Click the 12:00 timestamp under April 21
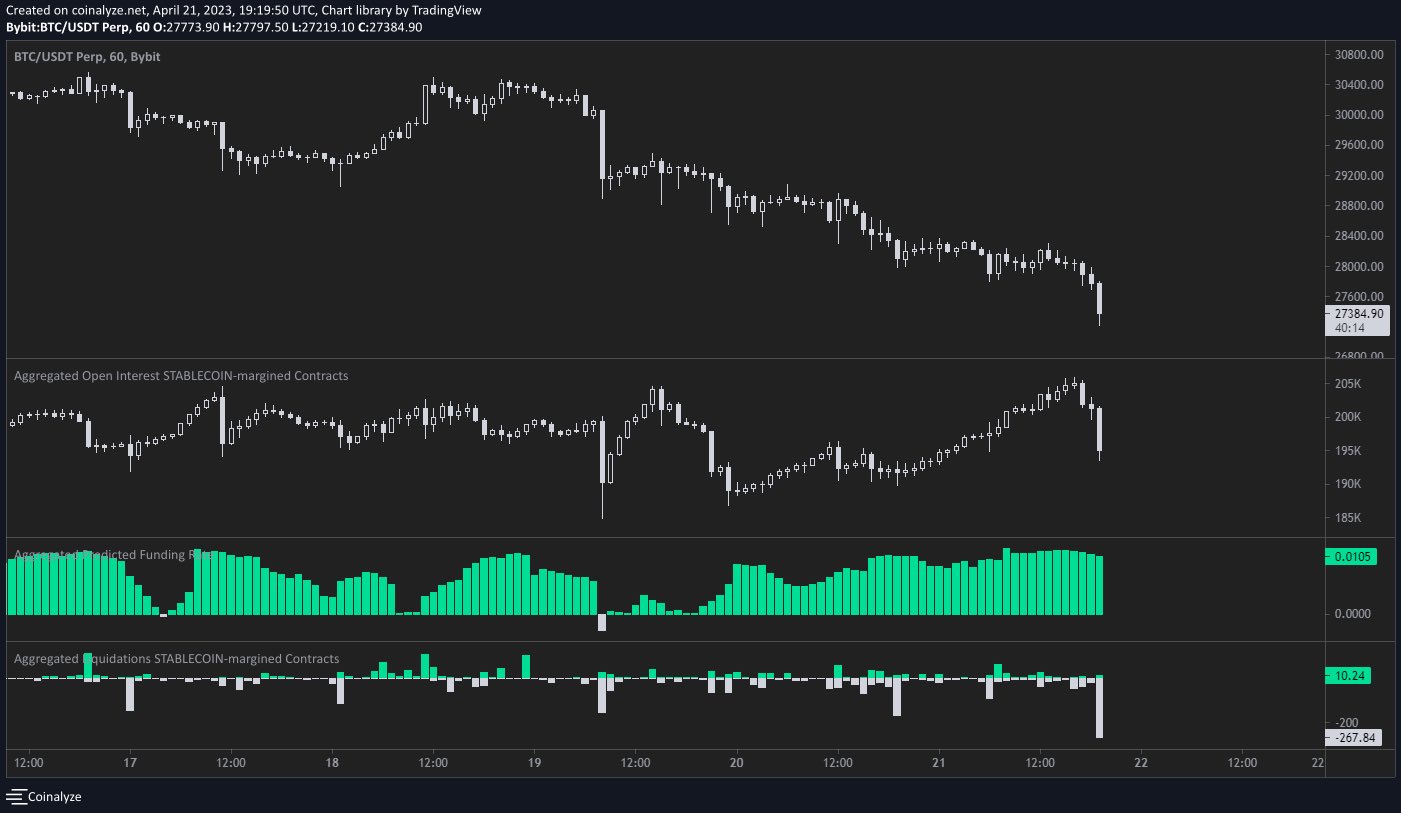The height and width of the screenshot is (813, 1401). point(1040,763)
